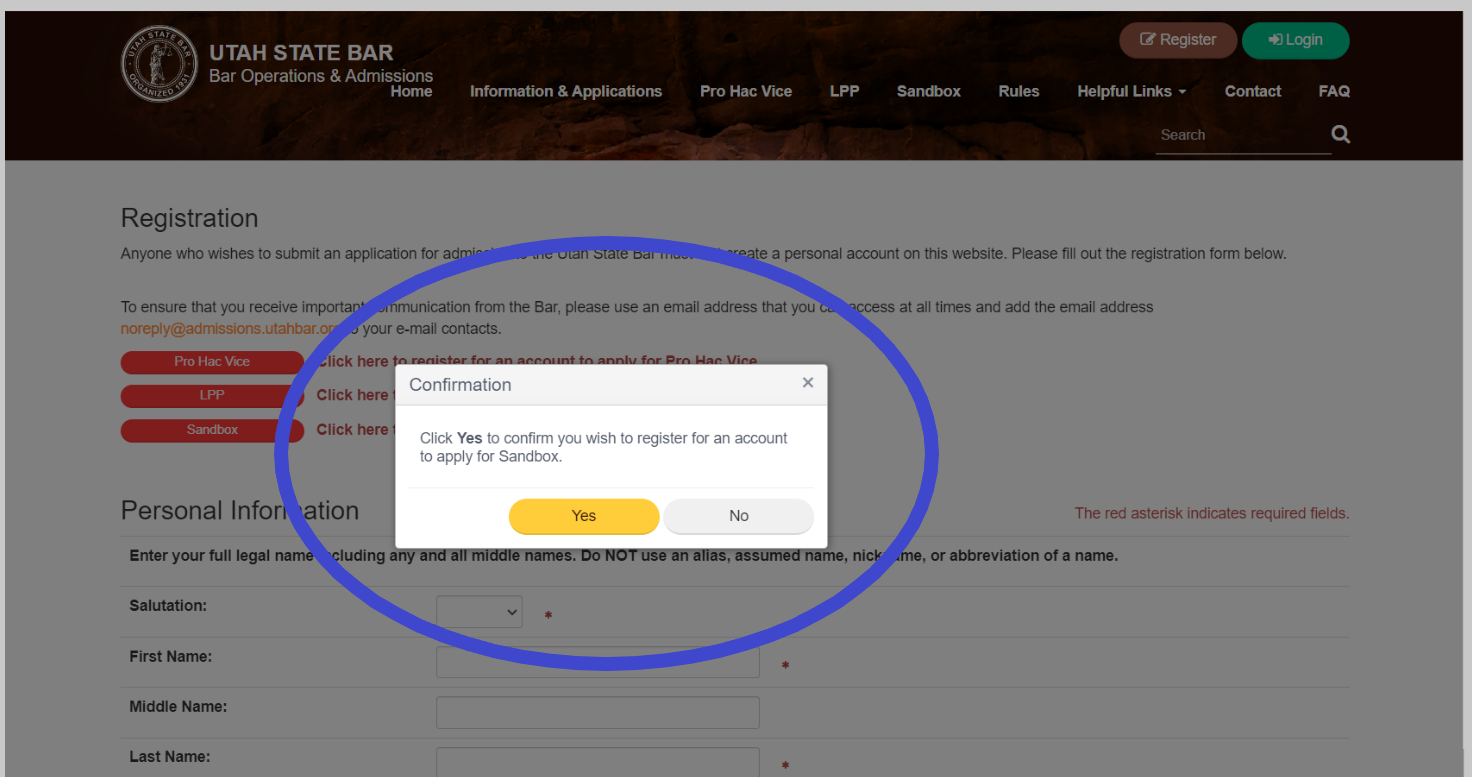Click the green Login button
The height and width of the screenshot is (777, 1472).
[1295, 40]
